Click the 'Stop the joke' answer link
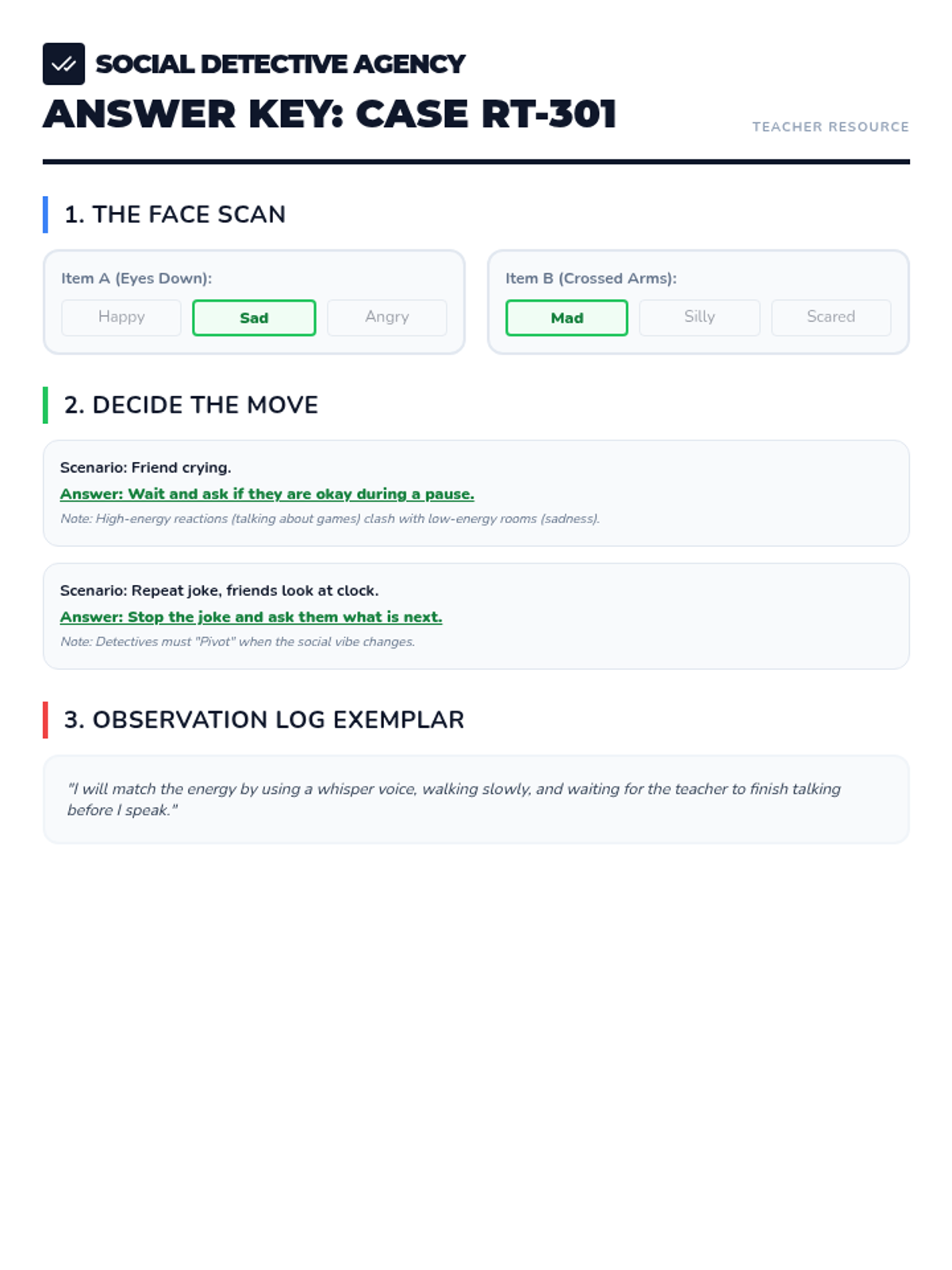This screenshot has width=952, height=1270. click(x=251, y=617)
